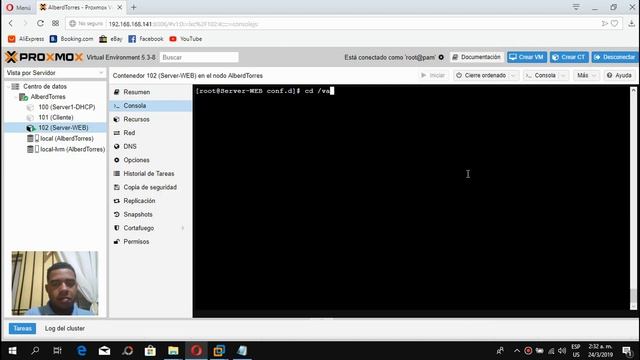Click the Iniciar button
The height and width of the screenshot is (360, 640).
point(433,76)
